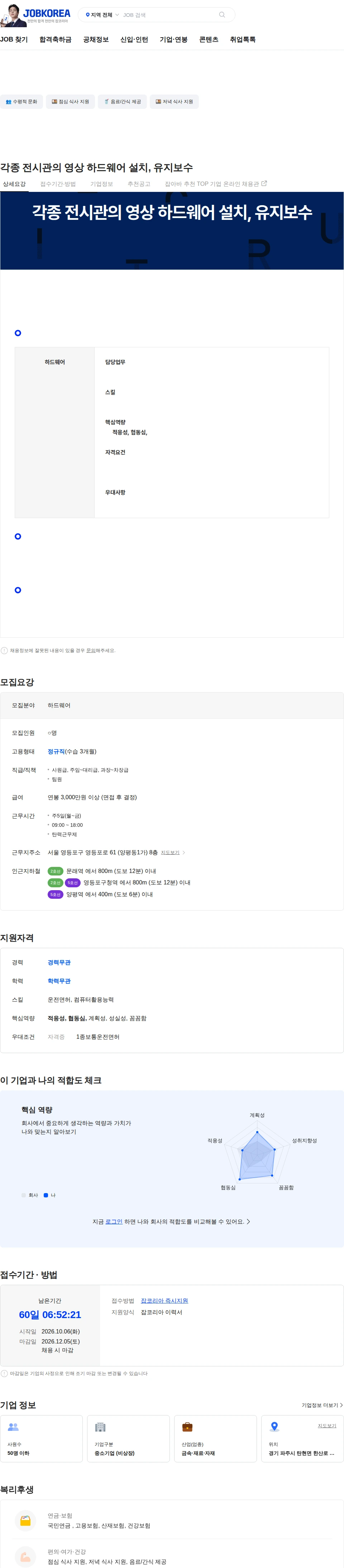This screenshot has width=344, height=1568.
Task: Open the 콘텐츠 menu
Action: [209, 39]
